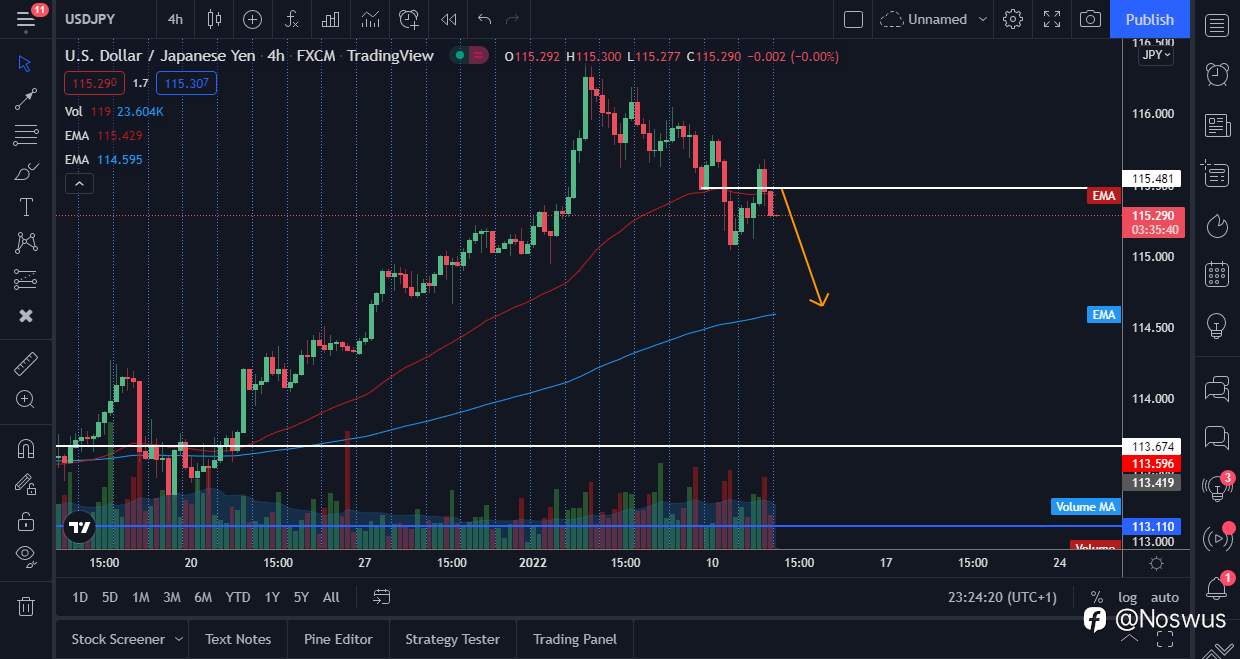Click the Publish button

point(1149,19)
